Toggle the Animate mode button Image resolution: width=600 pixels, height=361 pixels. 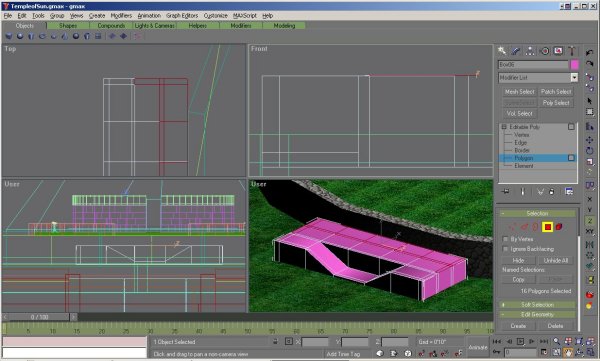click(x=478, y=347)
